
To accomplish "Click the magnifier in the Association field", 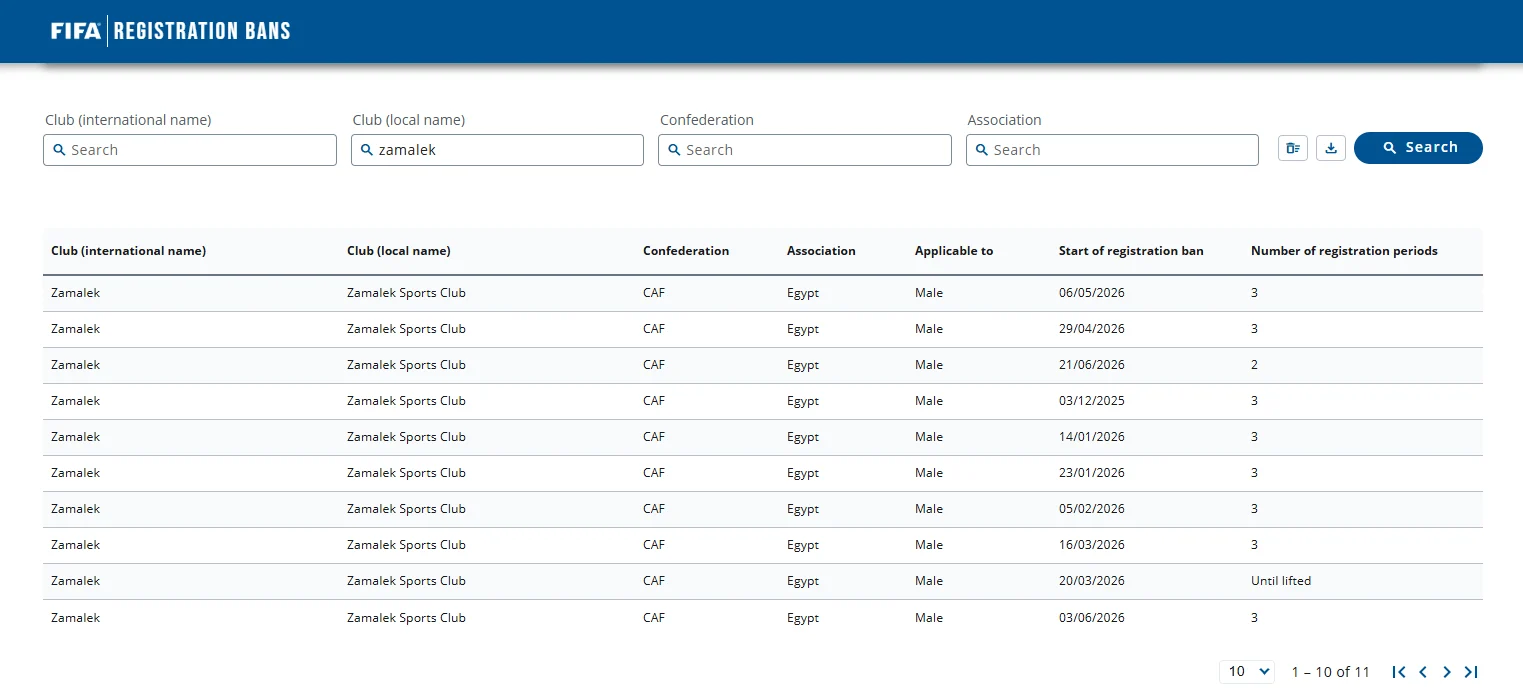I will [981, 150].
